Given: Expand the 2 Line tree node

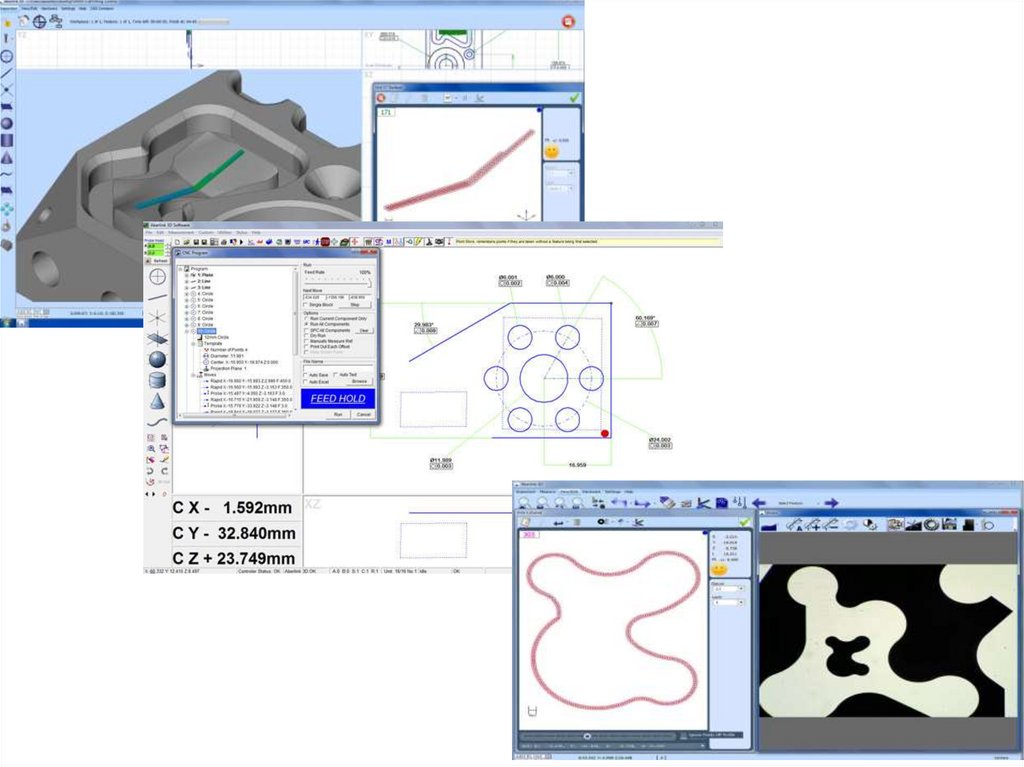Looking at the screenshot, I should pos(186,282).
